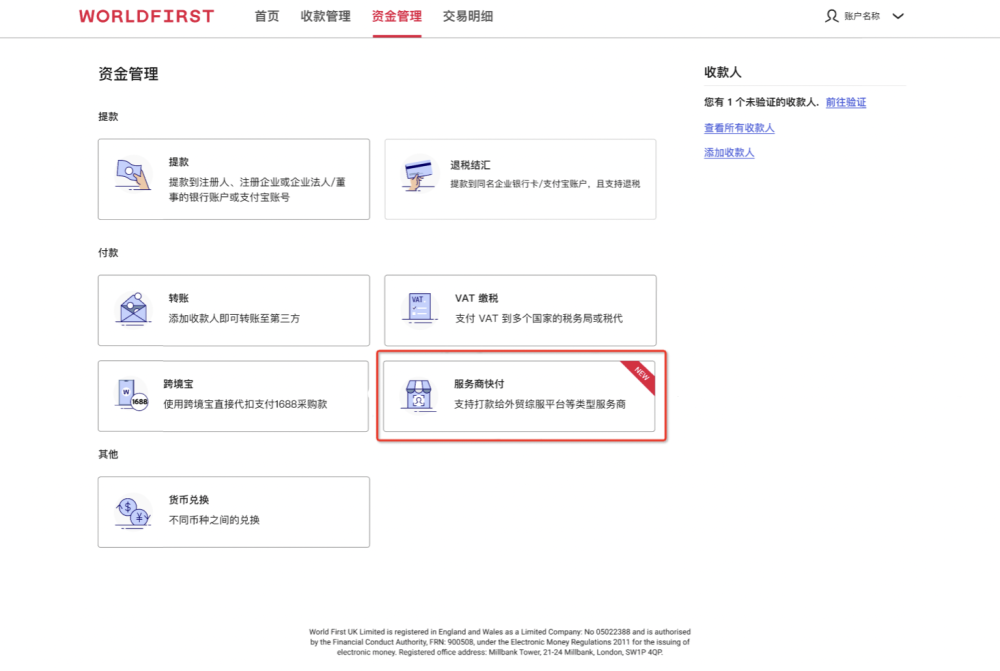Click the WorldFirst logo

146,16
